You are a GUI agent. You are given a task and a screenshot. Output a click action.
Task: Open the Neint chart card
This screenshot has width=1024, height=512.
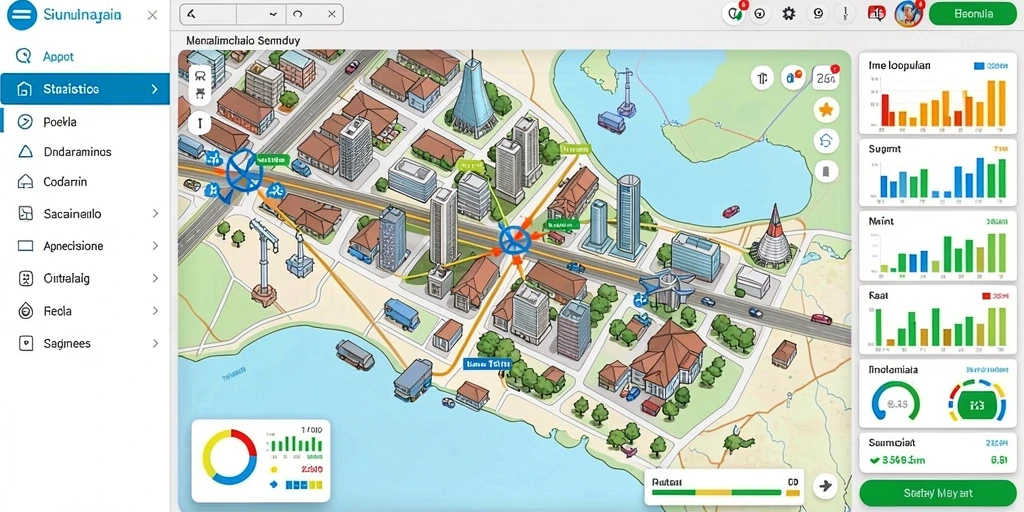pyautogui.click(x=937, y=246)
